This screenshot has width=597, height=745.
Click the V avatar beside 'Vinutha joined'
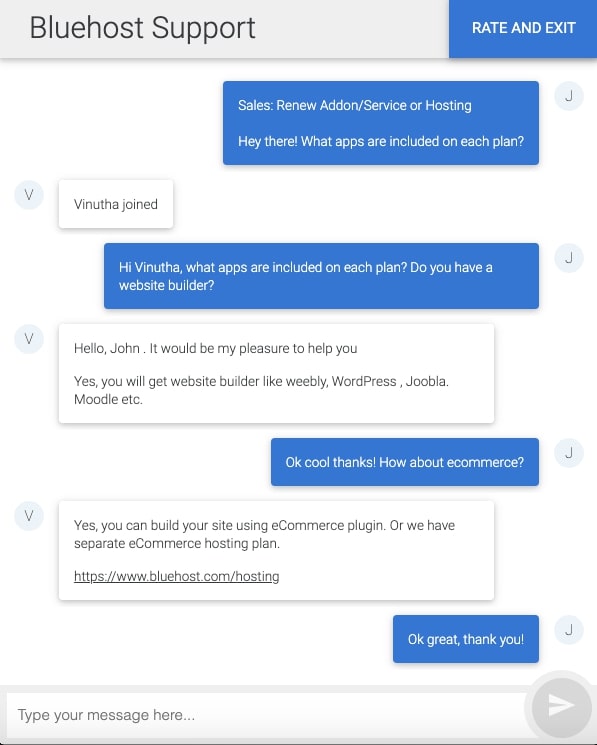pyautogui.click(x=29, y=195)
